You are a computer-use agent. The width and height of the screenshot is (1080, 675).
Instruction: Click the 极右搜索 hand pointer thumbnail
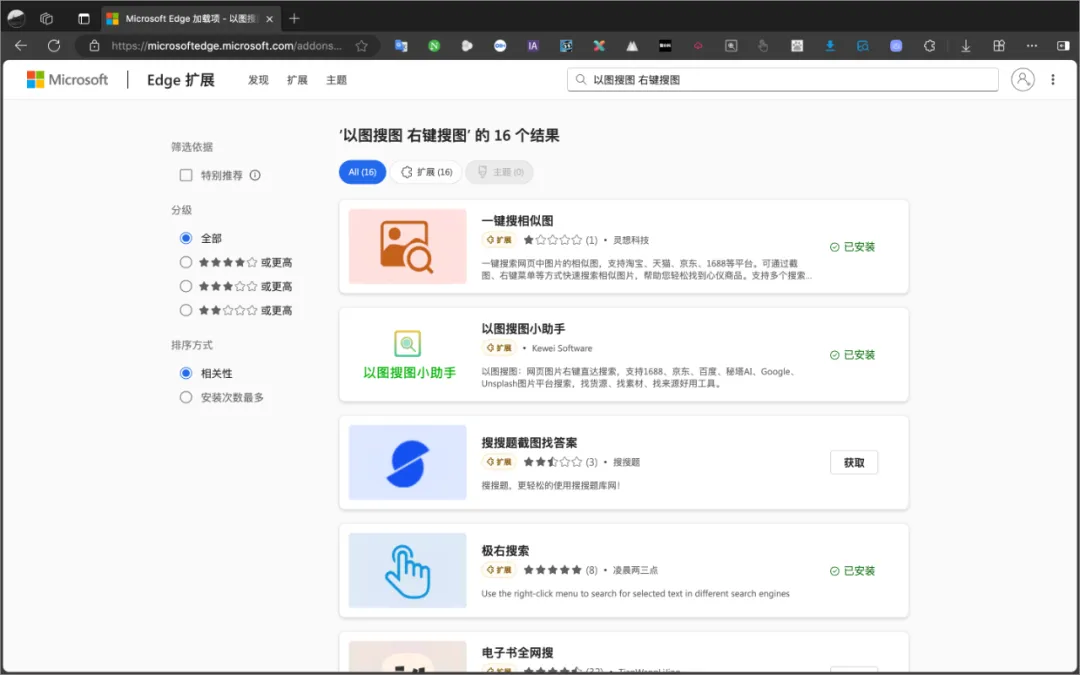(x=407, y=570)
